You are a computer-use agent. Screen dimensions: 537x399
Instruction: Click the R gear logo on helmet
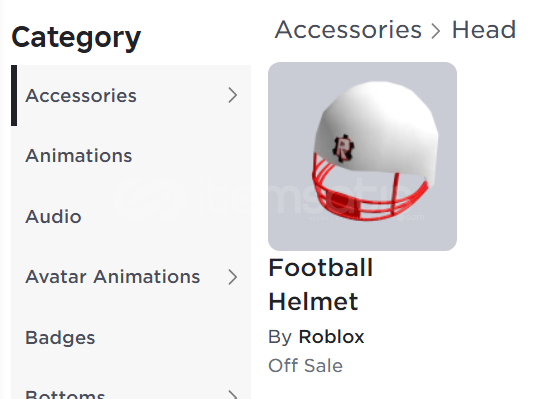tap(344, 148)
